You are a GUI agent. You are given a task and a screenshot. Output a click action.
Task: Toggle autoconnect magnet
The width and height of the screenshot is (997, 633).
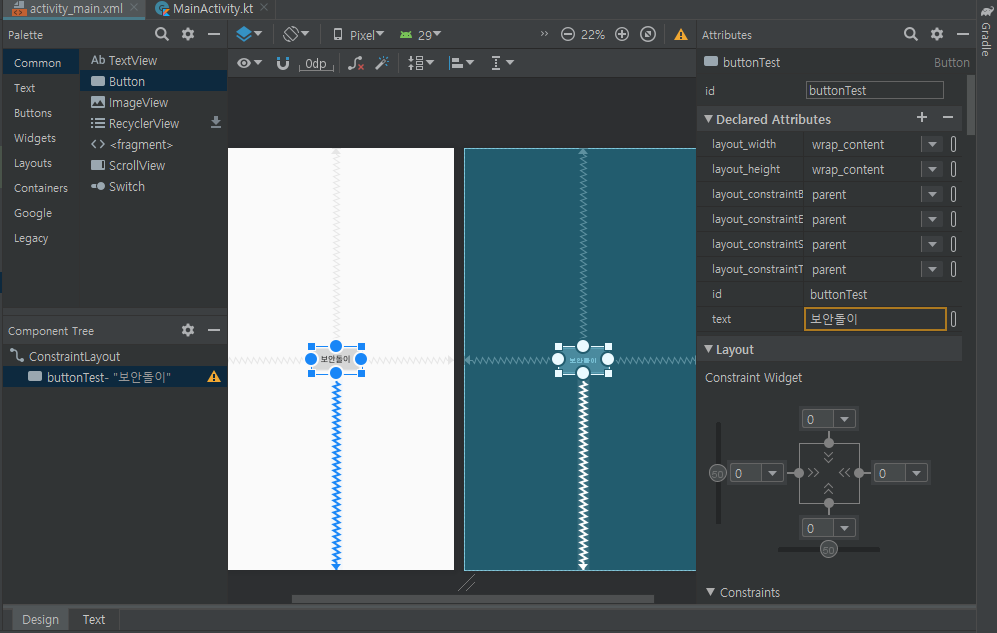pos(283,63)
